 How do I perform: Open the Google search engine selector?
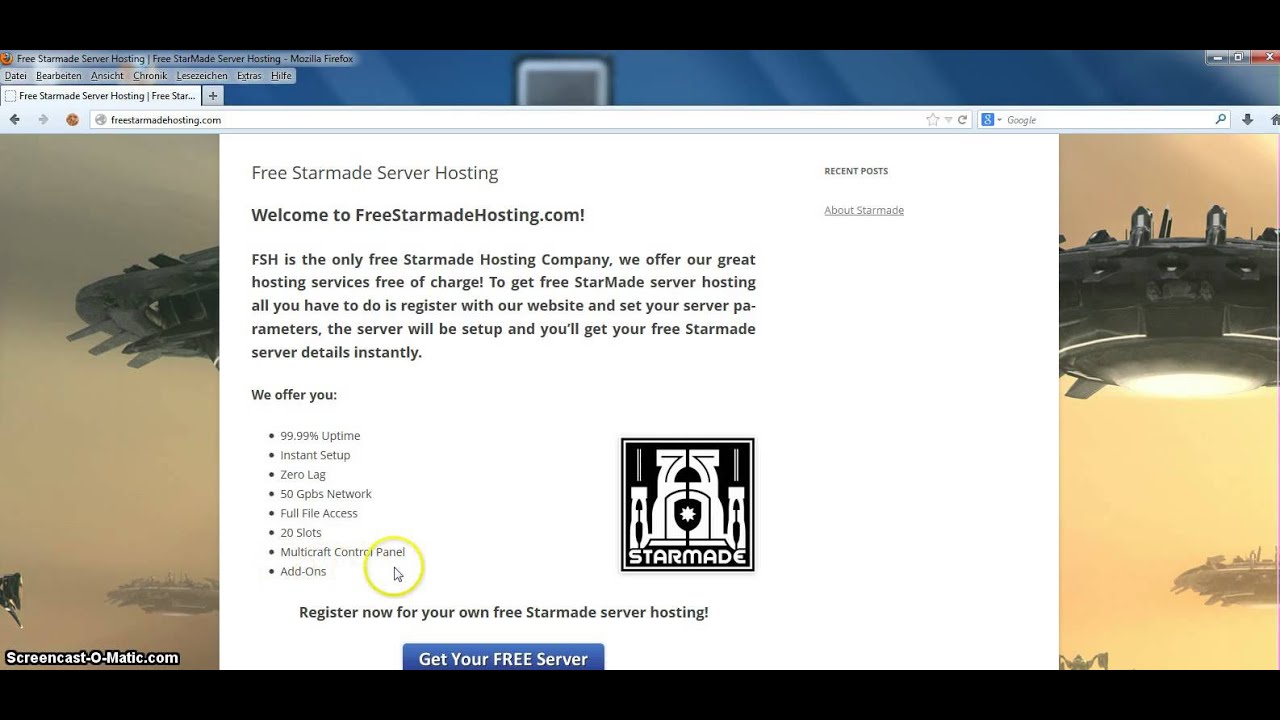992,119
